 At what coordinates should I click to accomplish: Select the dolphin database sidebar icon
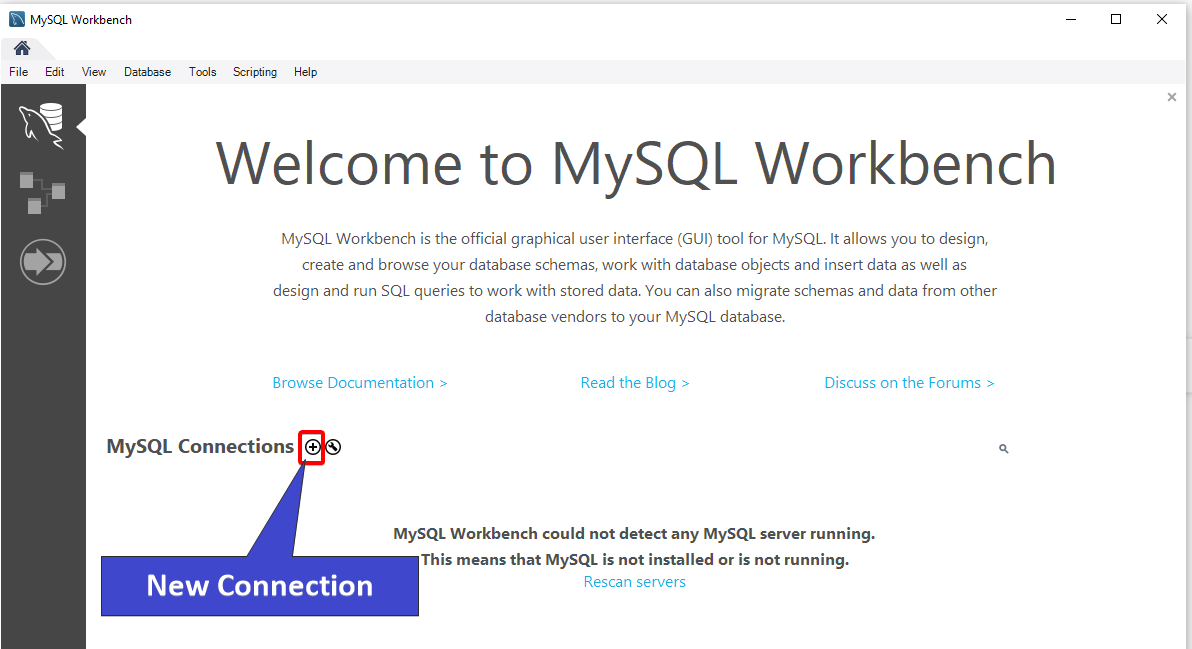click(x=42, y=125)
